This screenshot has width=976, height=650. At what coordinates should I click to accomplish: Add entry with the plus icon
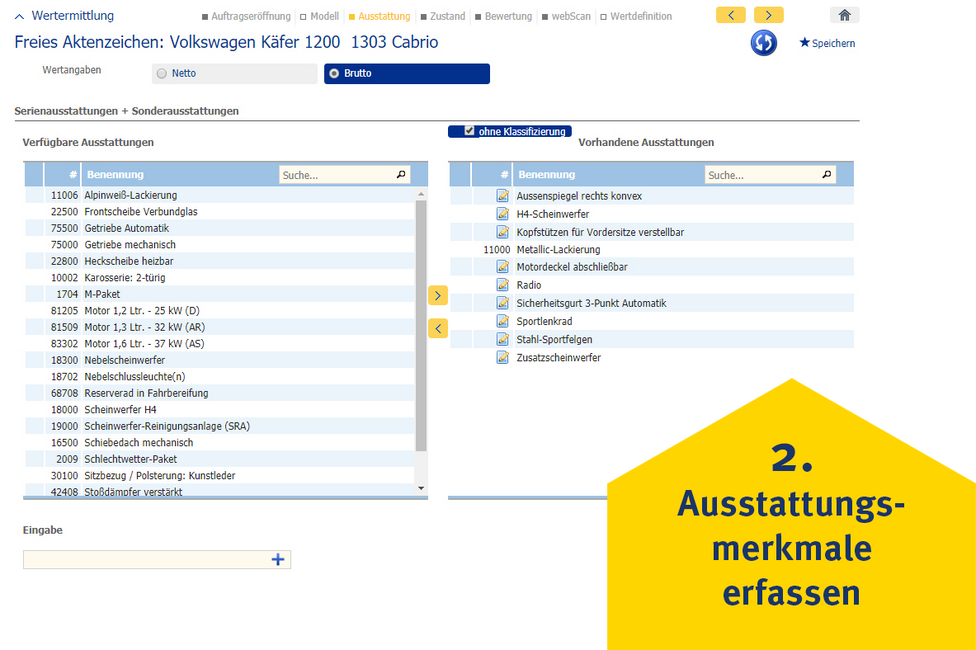[x=278, y=560]
